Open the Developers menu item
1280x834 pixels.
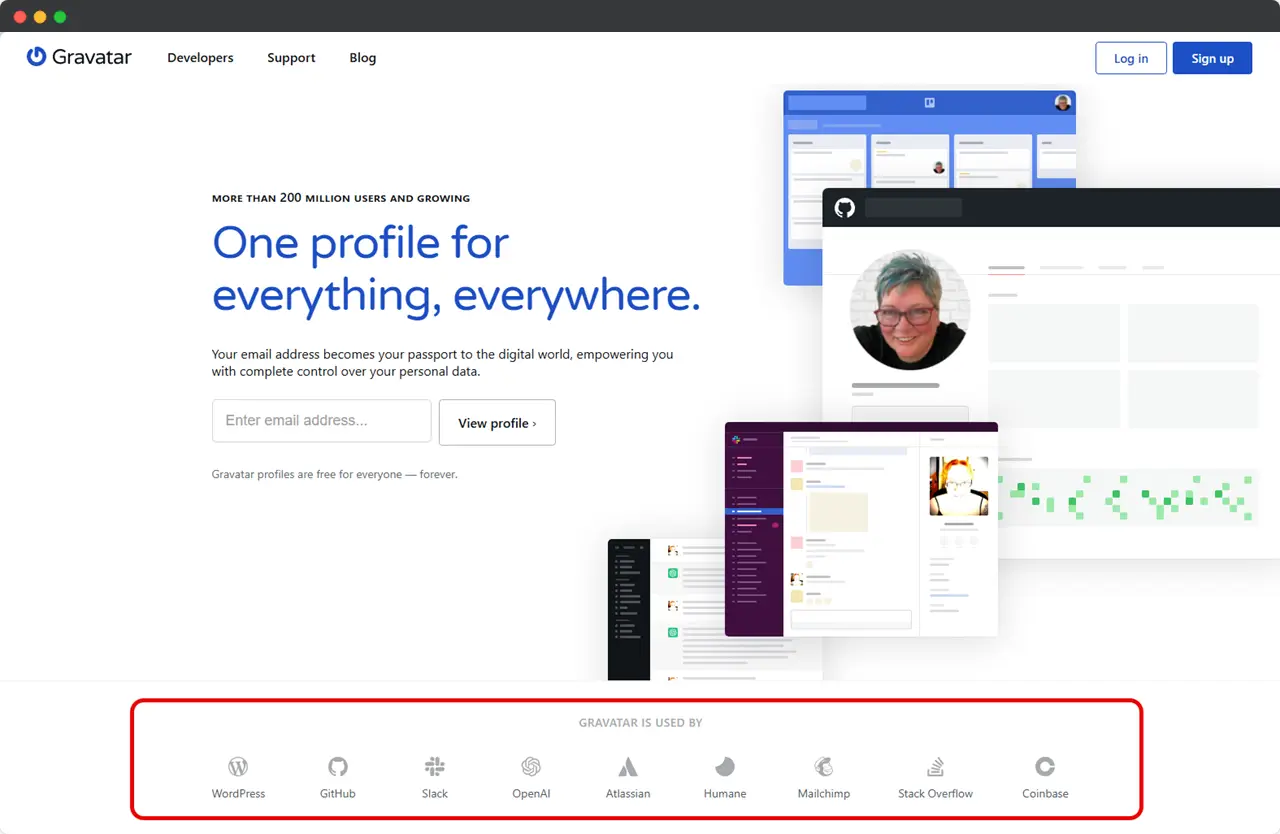(200, 58)
